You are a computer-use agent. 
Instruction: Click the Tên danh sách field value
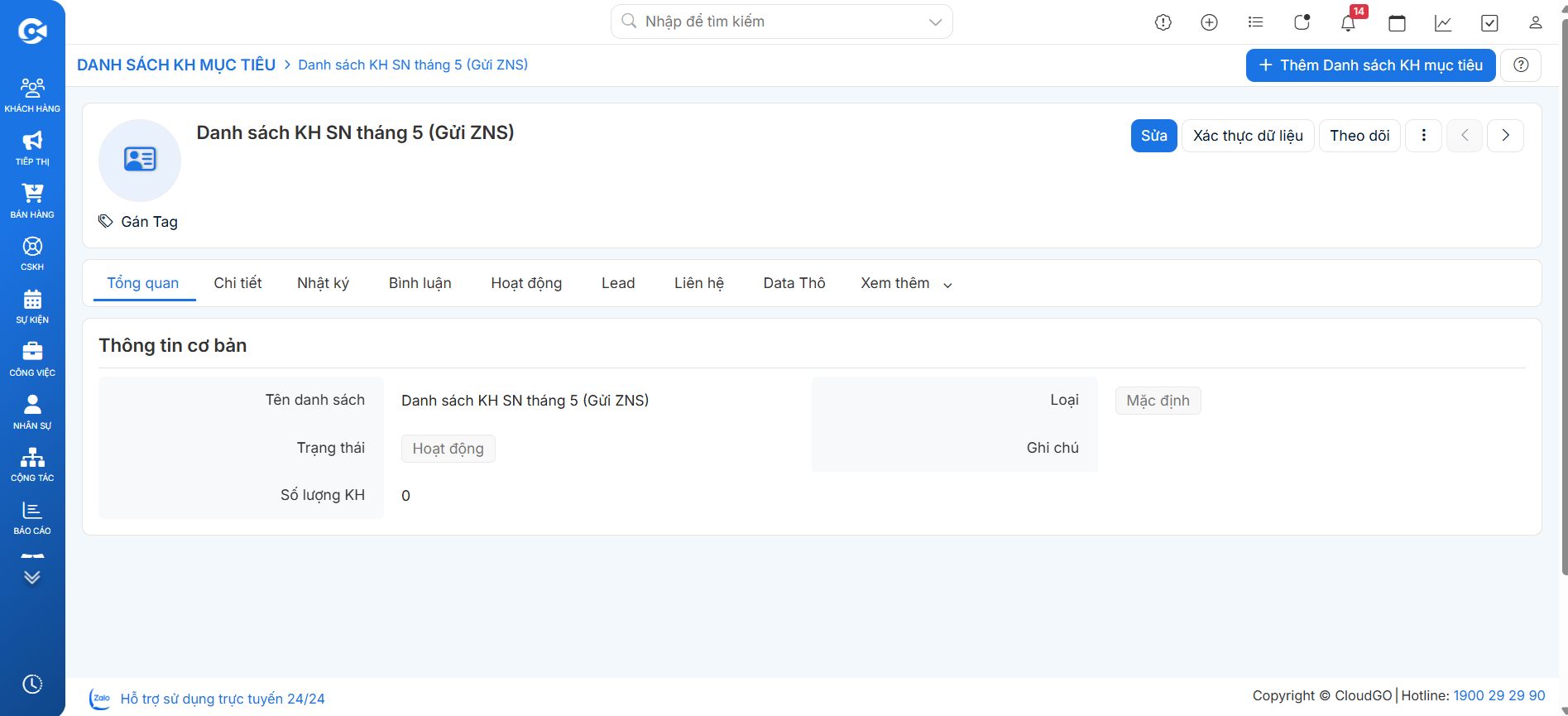(525, 401)
